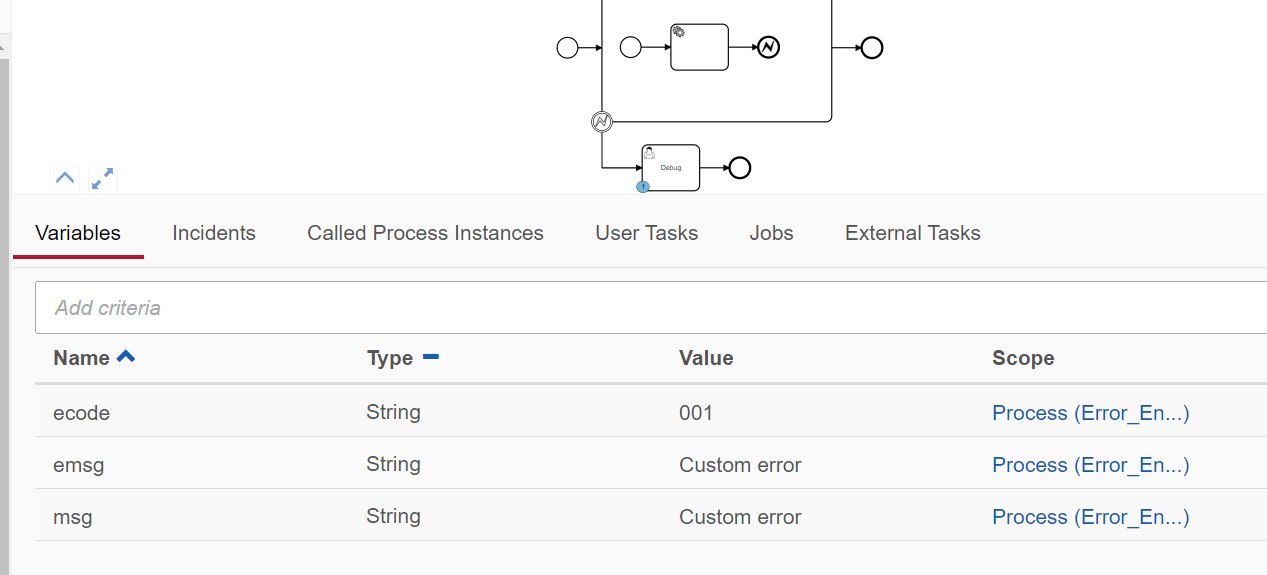Click the Custom error value of msg
1267x575 pixels.
pyautogui.click(x=740, y=517)
